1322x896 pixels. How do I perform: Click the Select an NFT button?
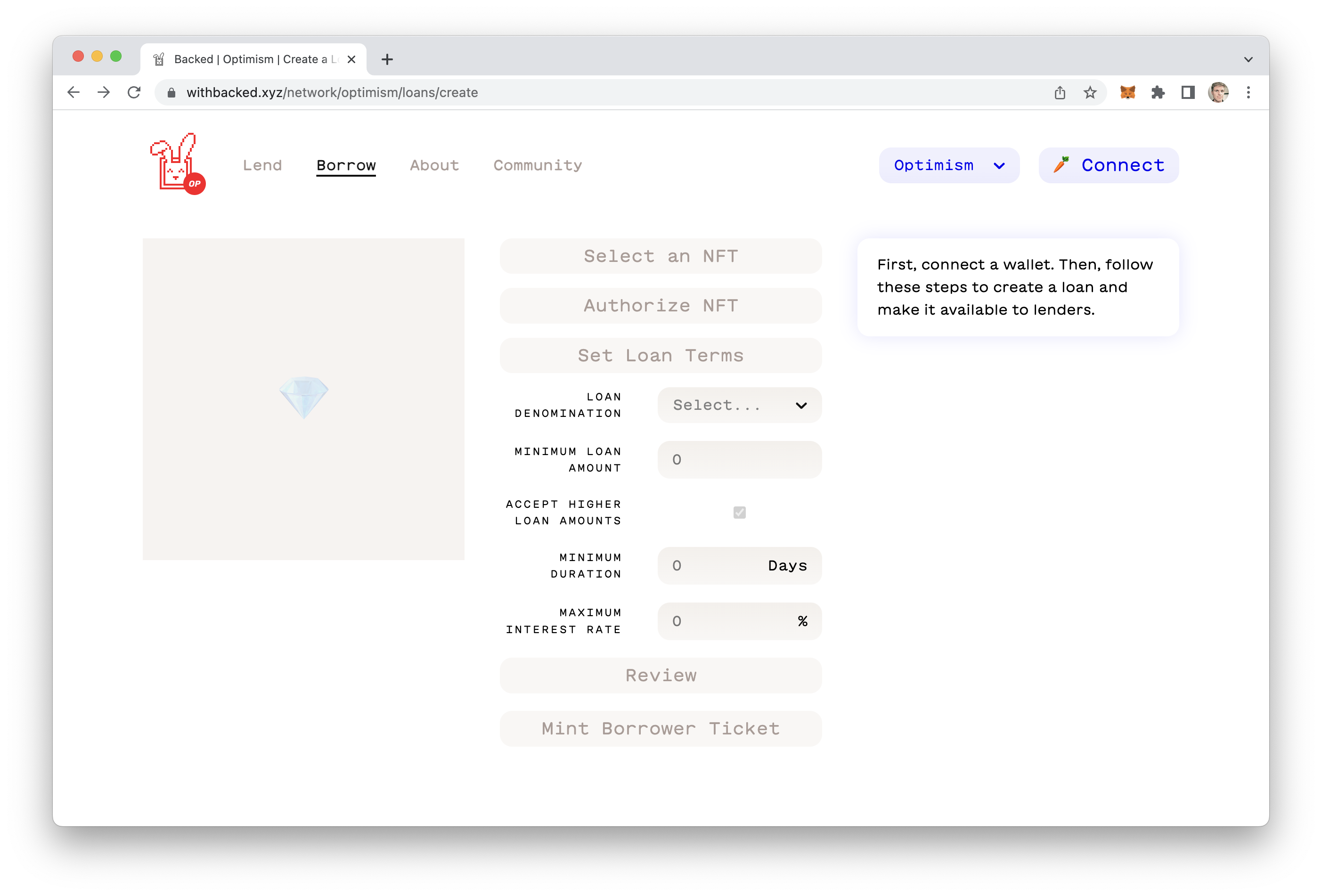point(661,256)
